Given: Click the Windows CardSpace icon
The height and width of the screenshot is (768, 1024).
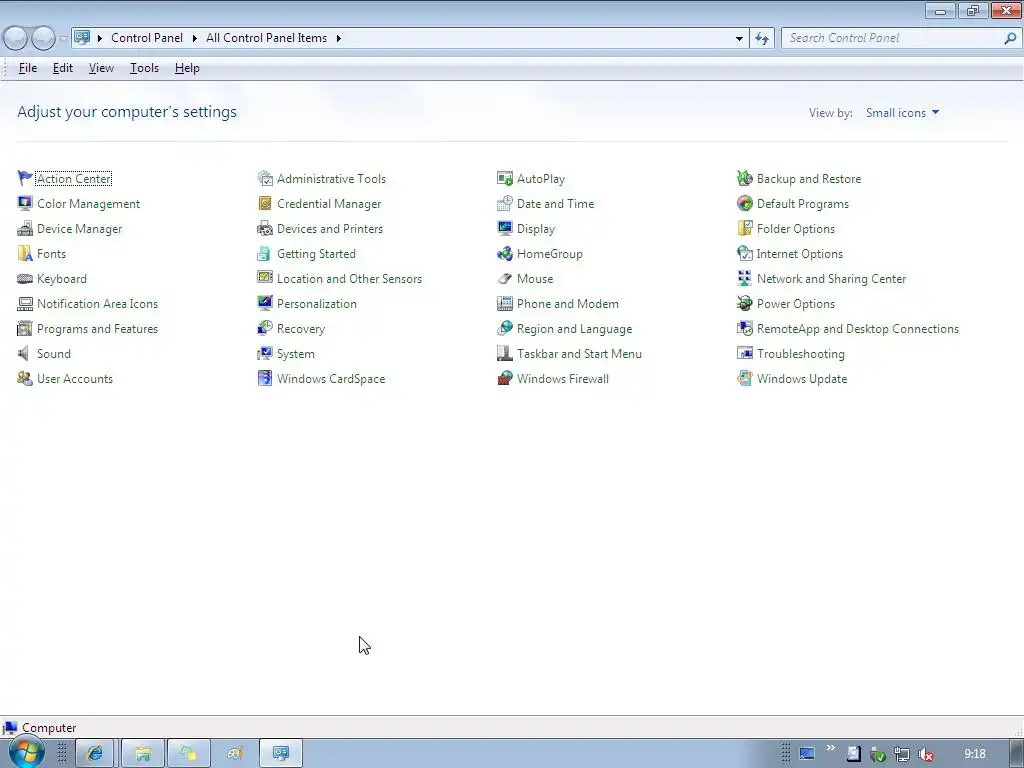Looking at the screenshot, I should [x=264, y=379].
